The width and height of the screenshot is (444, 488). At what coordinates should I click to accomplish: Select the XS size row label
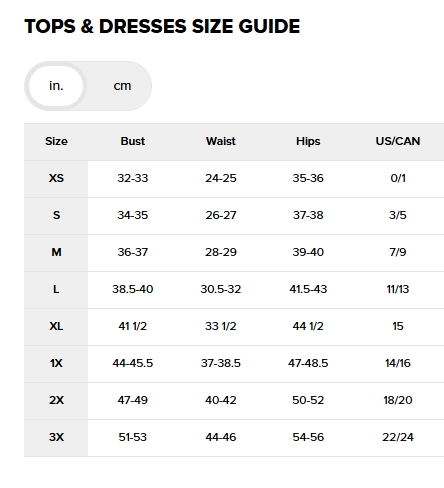(56, 178)
